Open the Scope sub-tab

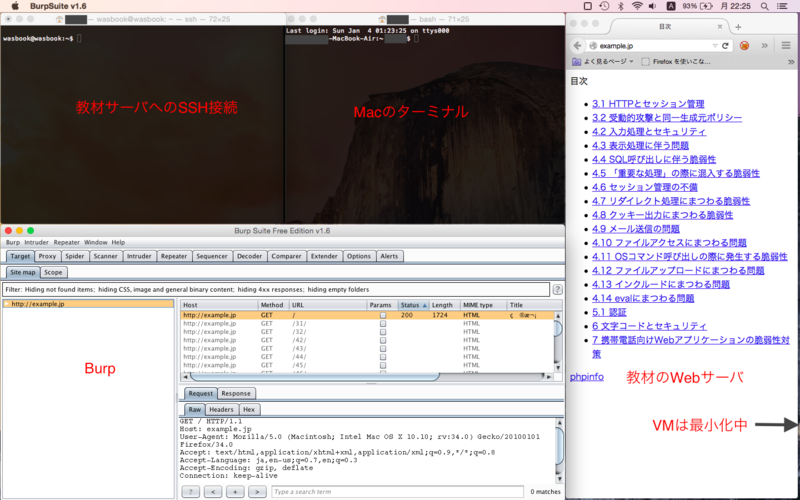(x=53, y=272)
